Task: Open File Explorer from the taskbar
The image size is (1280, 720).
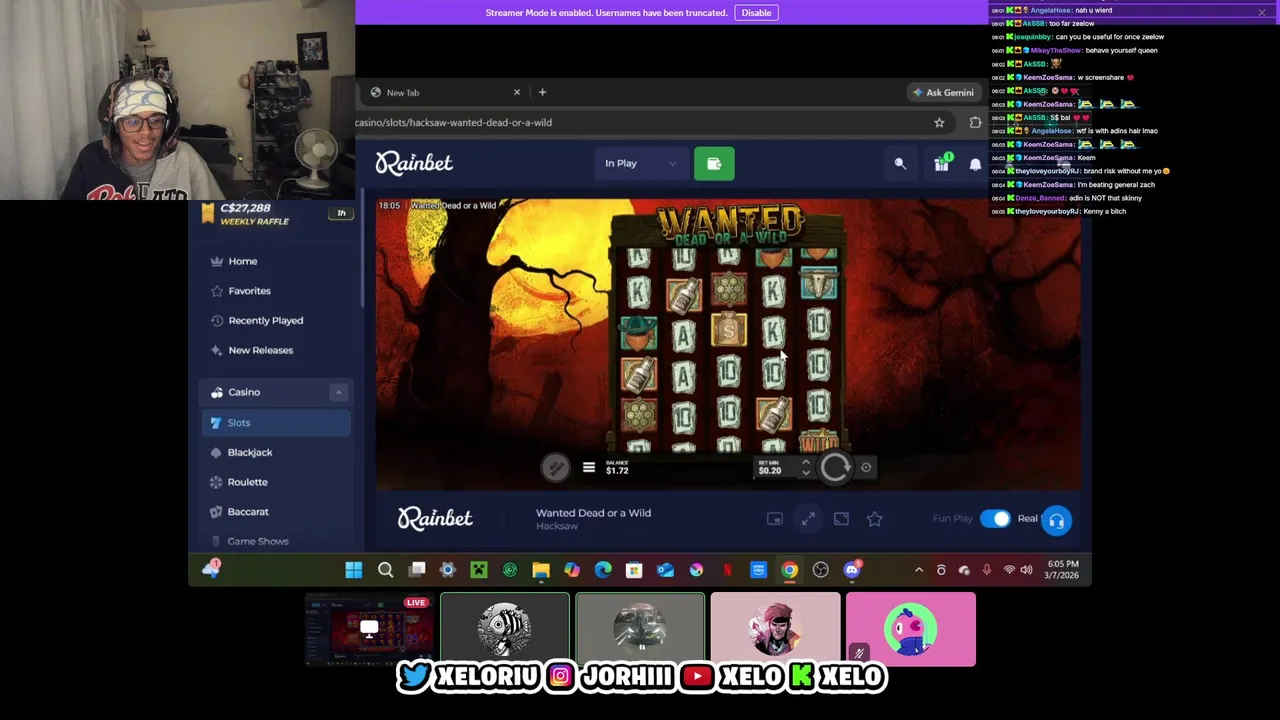Action: point(541,570)
